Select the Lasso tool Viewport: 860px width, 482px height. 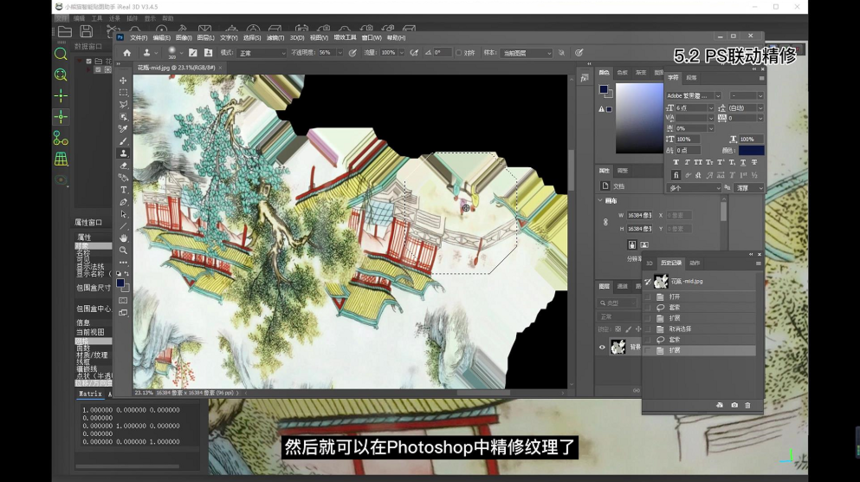[123, 104]
